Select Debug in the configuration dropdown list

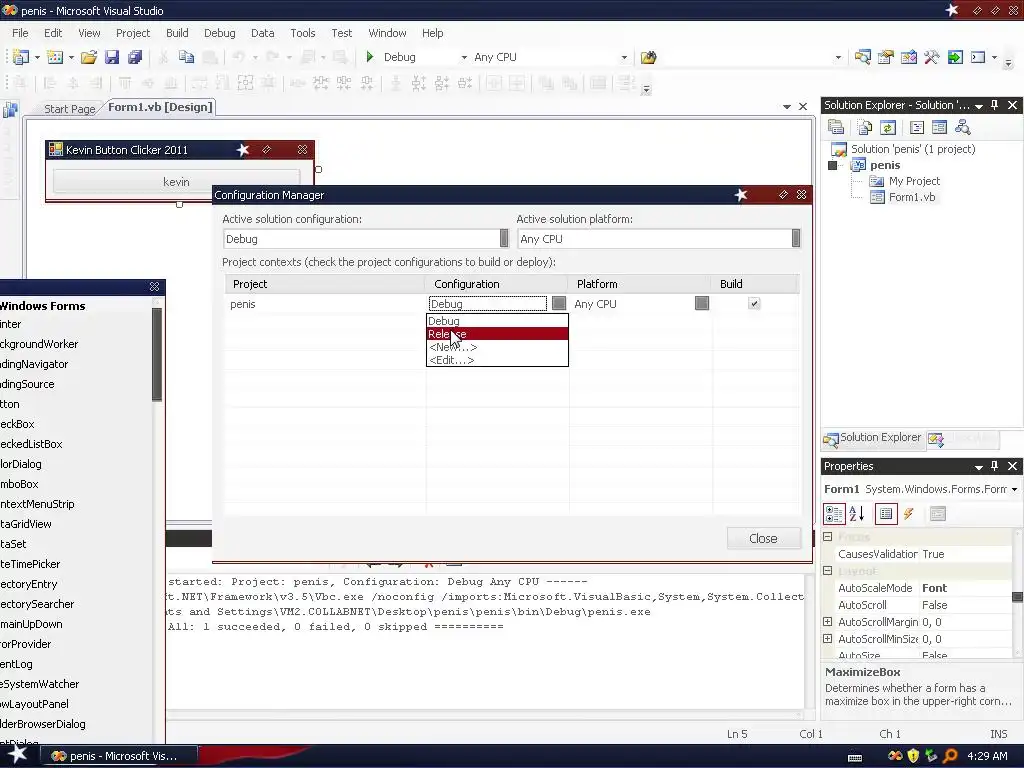pyautogui.click(x=497, y=321)
